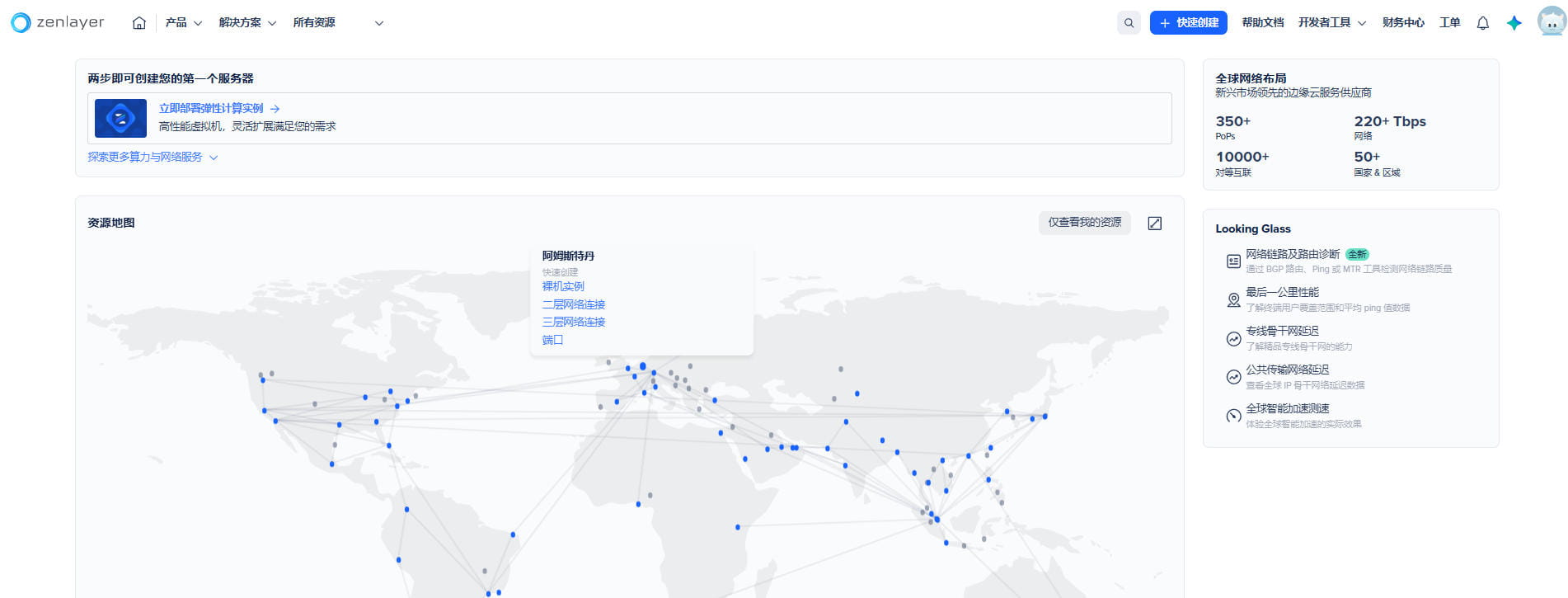This screenshot has height=598, width=1568.
Task: Click the 资源地图 heading
Action: pos(111,223)
